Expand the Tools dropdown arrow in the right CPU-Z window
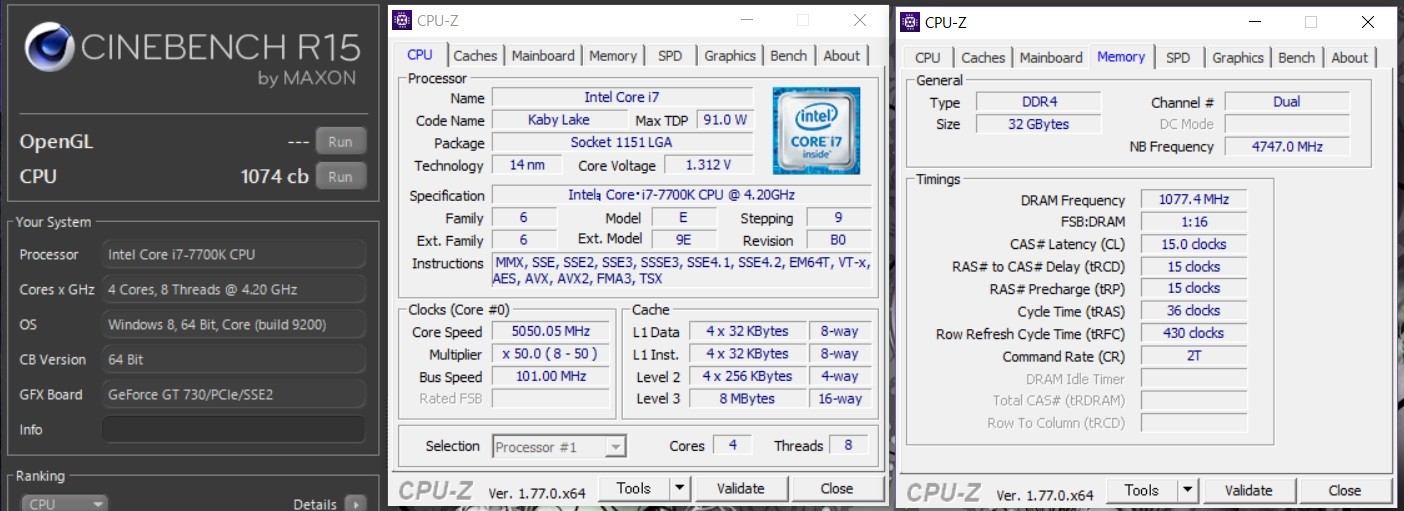1404x511 pixels. click(1187, 490)
